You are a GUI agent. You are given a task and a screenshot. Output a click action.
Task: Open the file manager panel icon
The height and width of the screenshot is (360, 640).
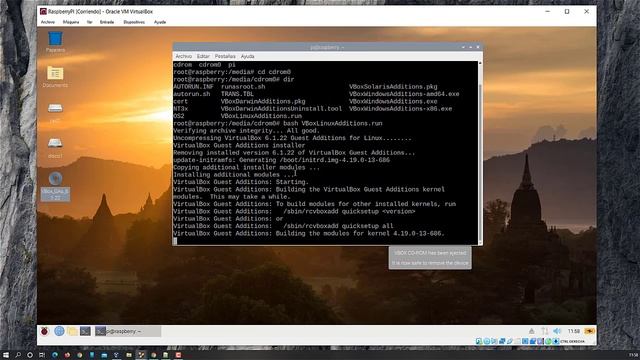pos(72,331)
